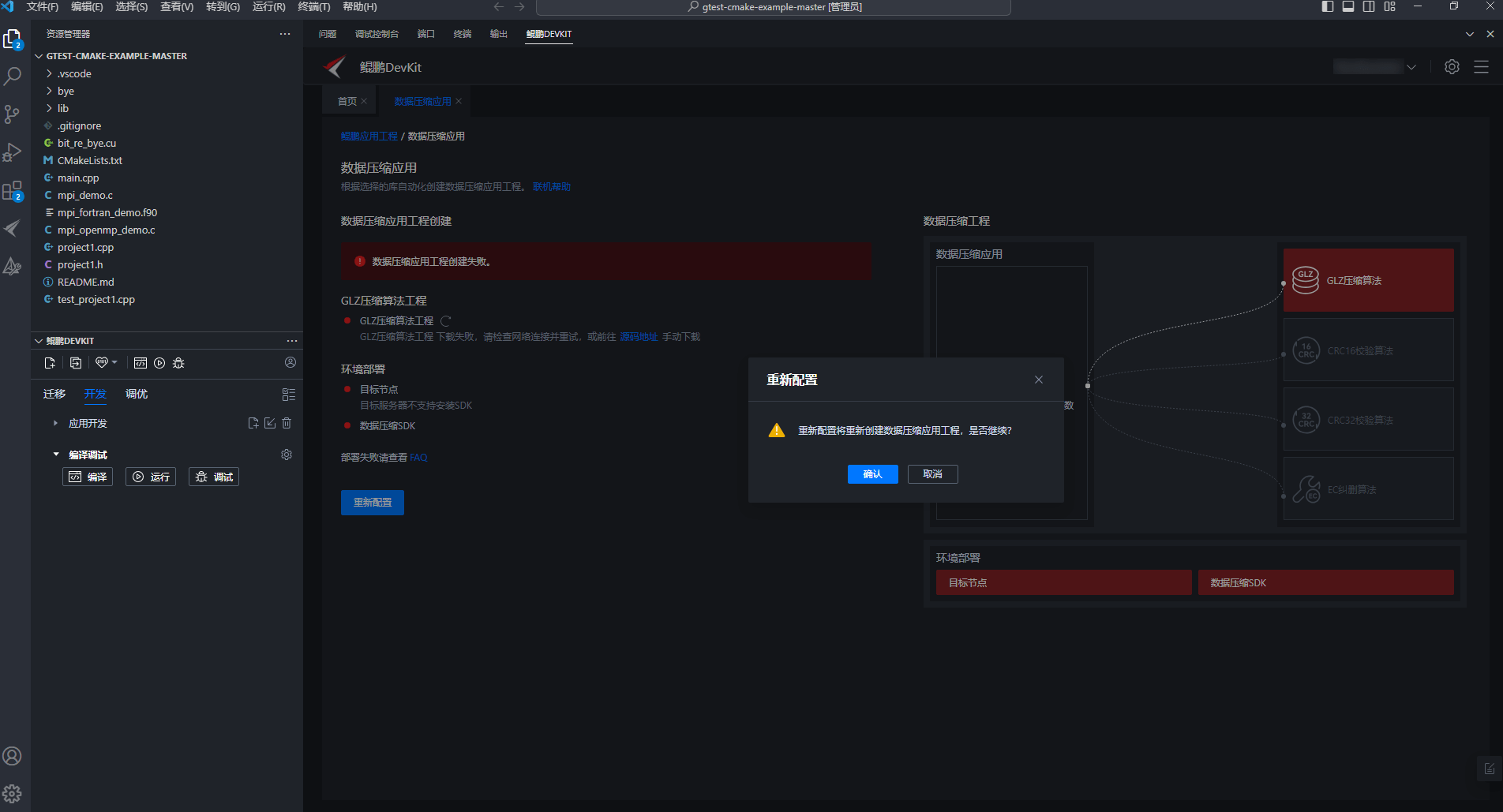This screenshot has width=1503, height=812.
Task: Close the 数据压缩应用 tab
Action: (459, 101)
